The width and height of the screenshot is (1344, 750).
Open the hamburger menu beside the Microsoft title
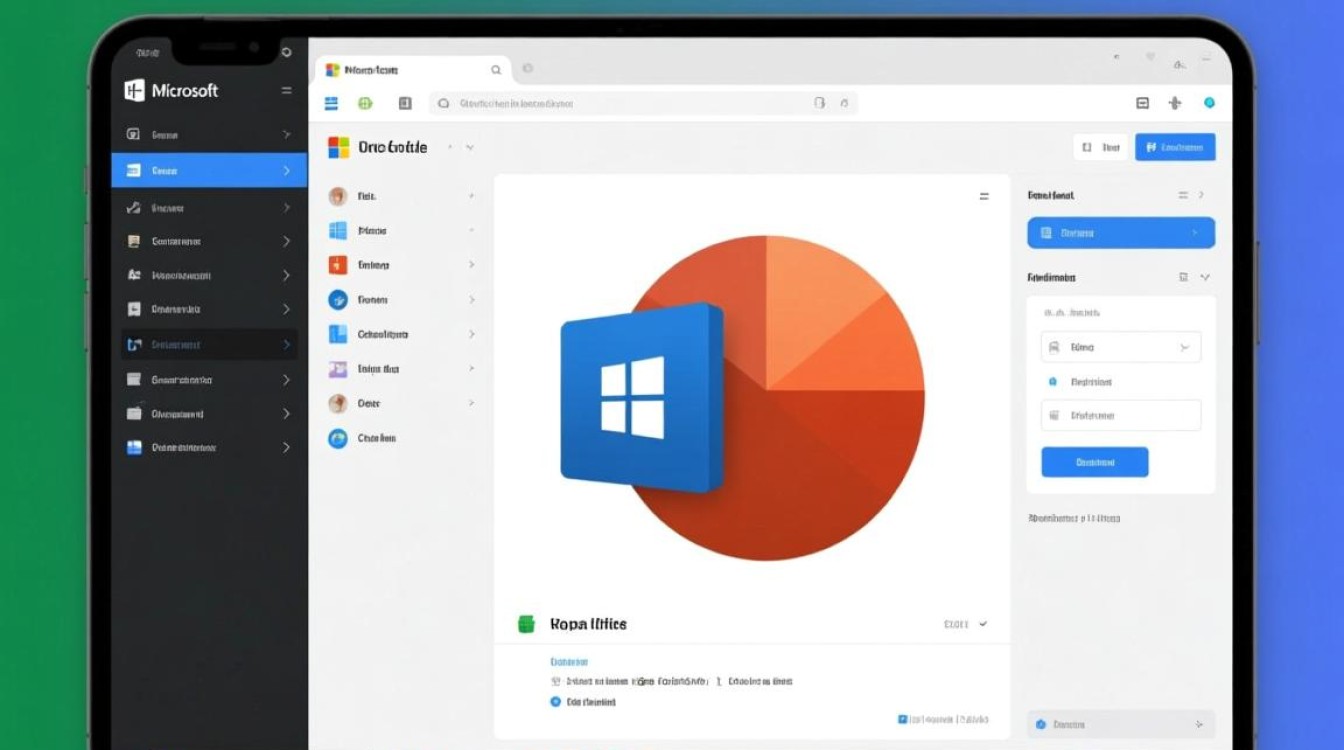(x=287, y=90)
